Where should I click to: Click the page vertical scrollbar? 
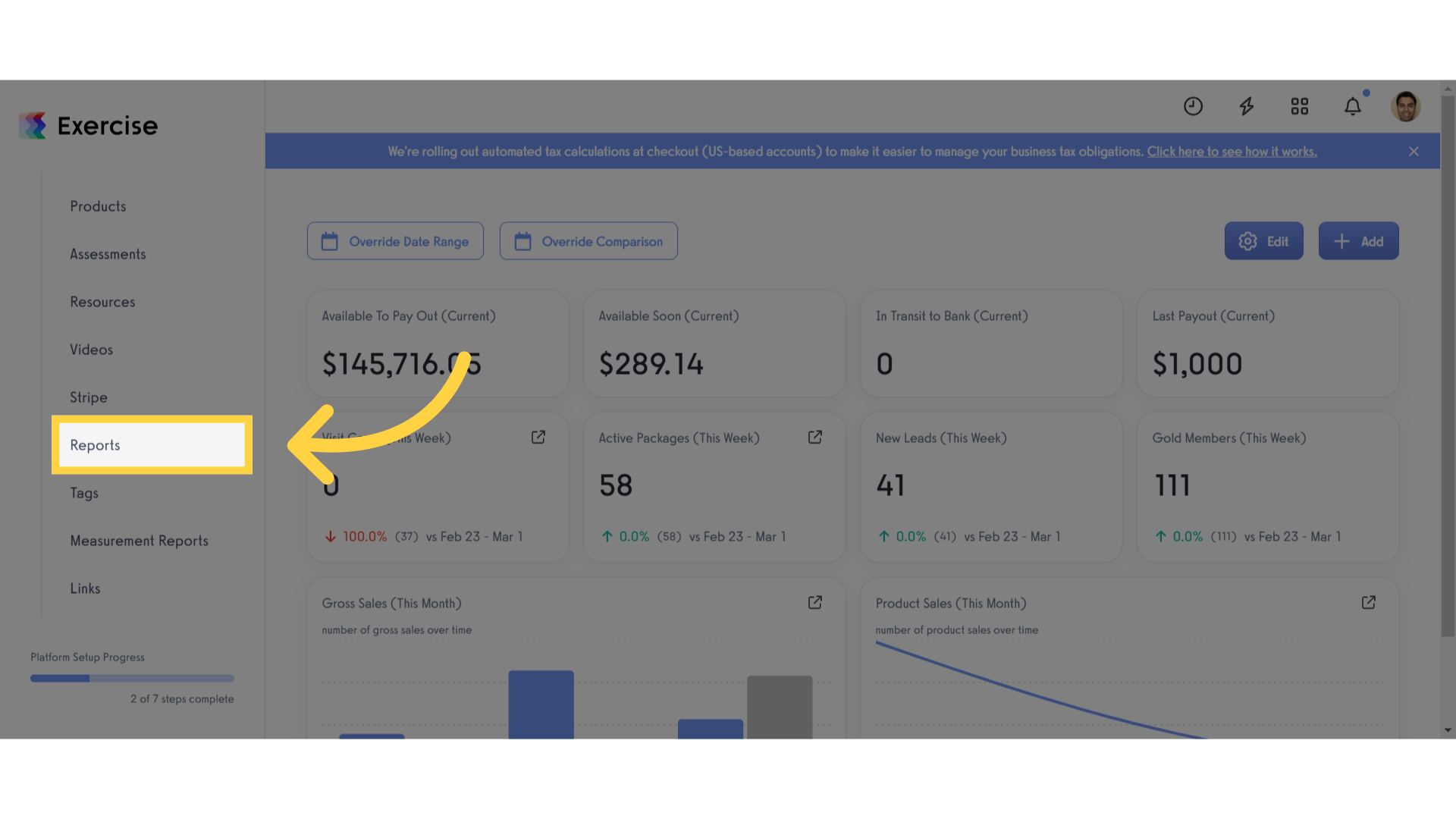click(1448, 366)
